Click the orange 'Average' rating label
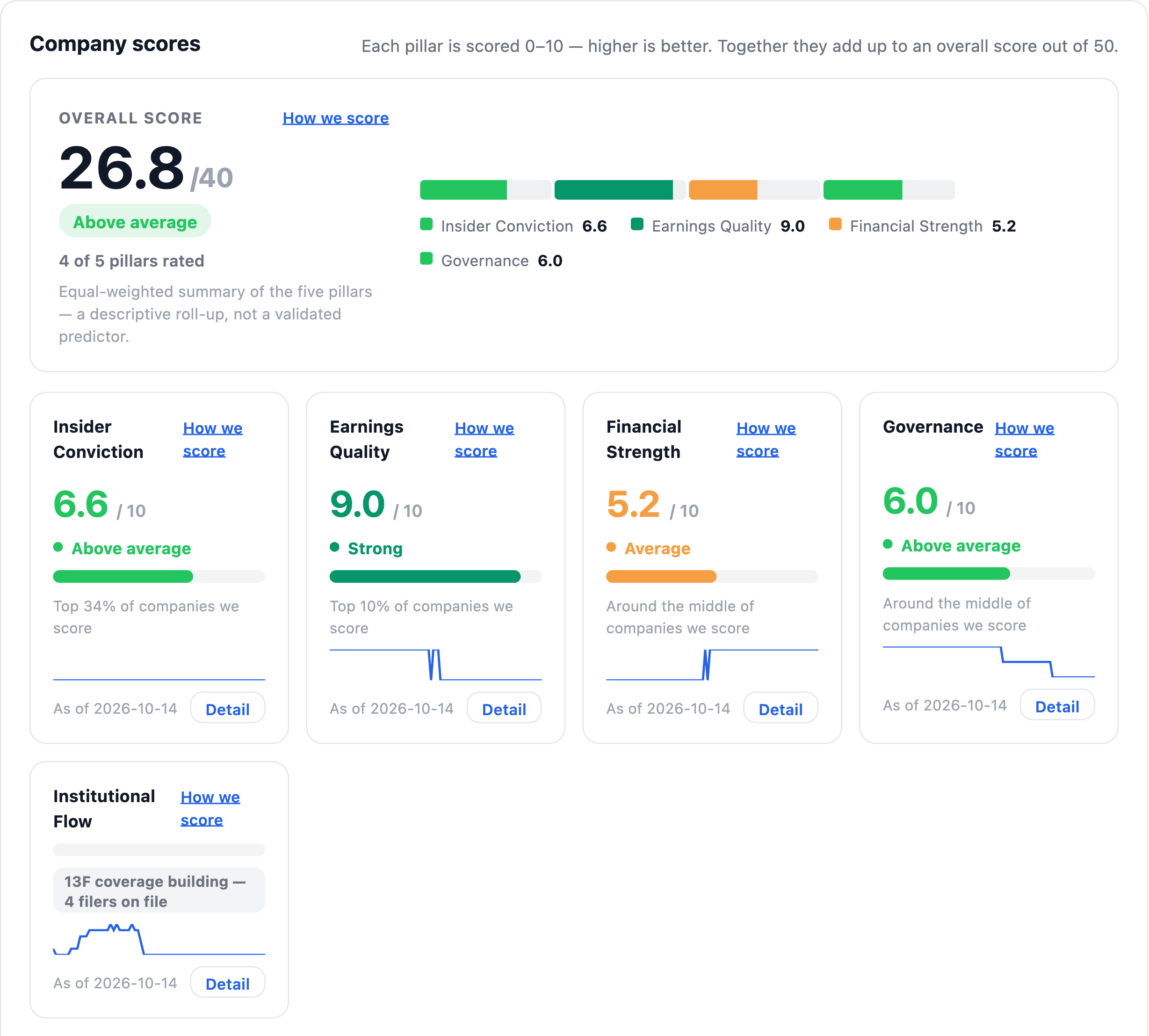Viewport: 1149px width, 1036px height. click(658, 549)
